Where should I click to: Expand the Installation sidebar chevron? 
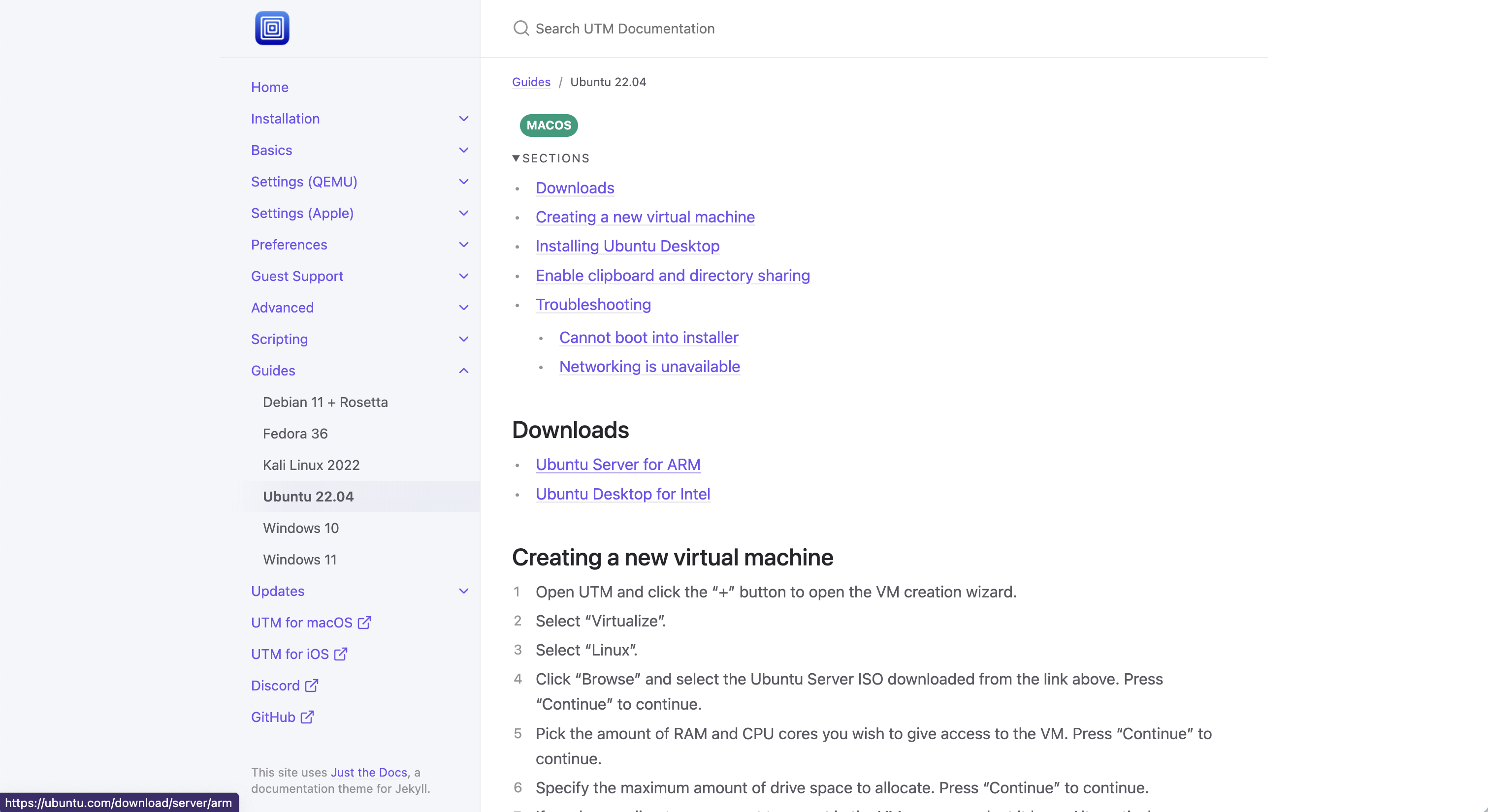(463, 119)
